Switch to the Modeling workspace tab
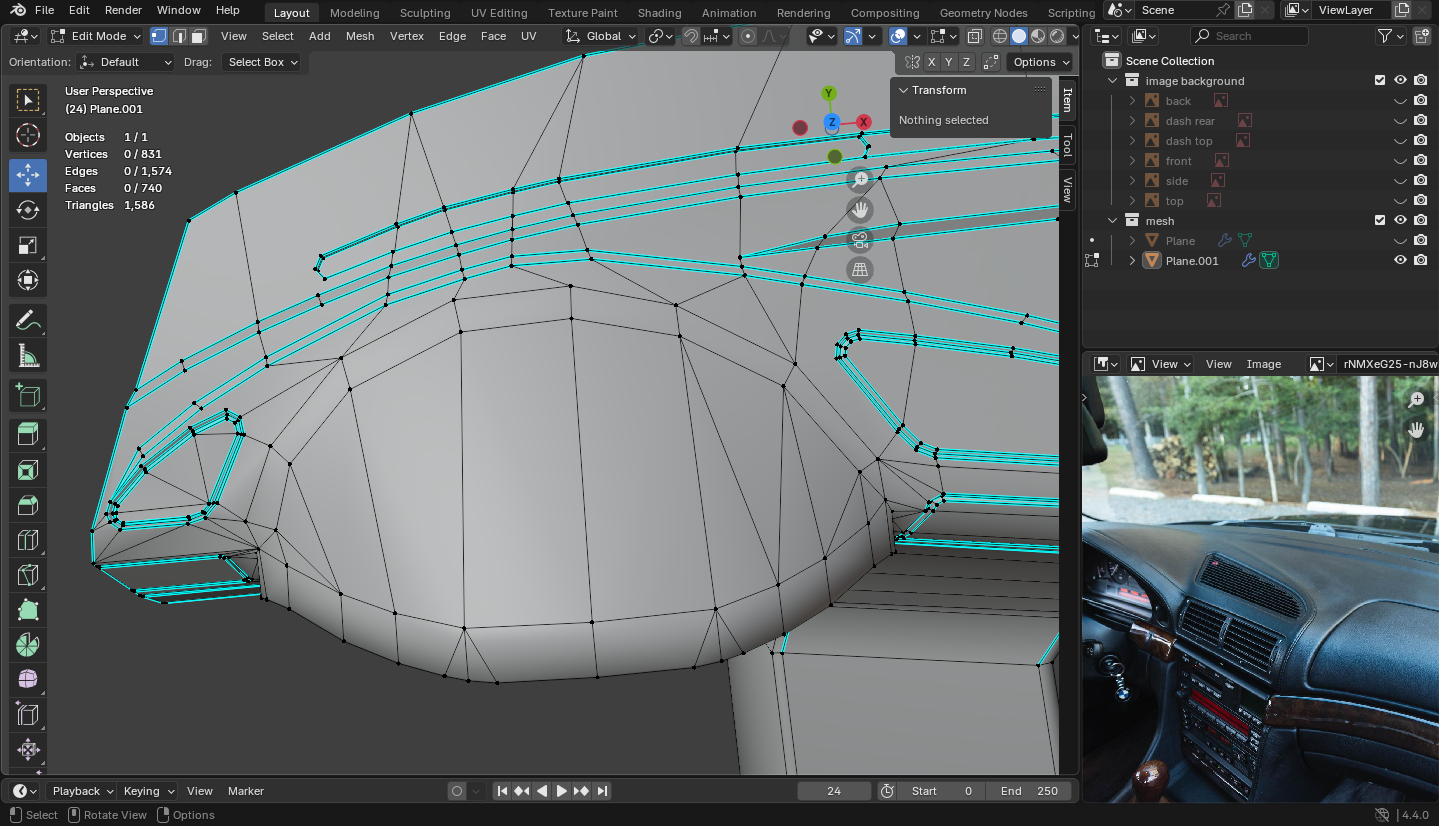This screenshot has width=1439, height=826. (355, 13)
